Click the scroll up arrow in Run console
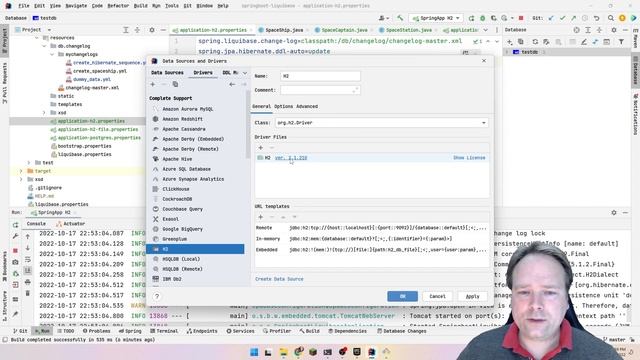 pyautogui.click(x=28, y=236)
